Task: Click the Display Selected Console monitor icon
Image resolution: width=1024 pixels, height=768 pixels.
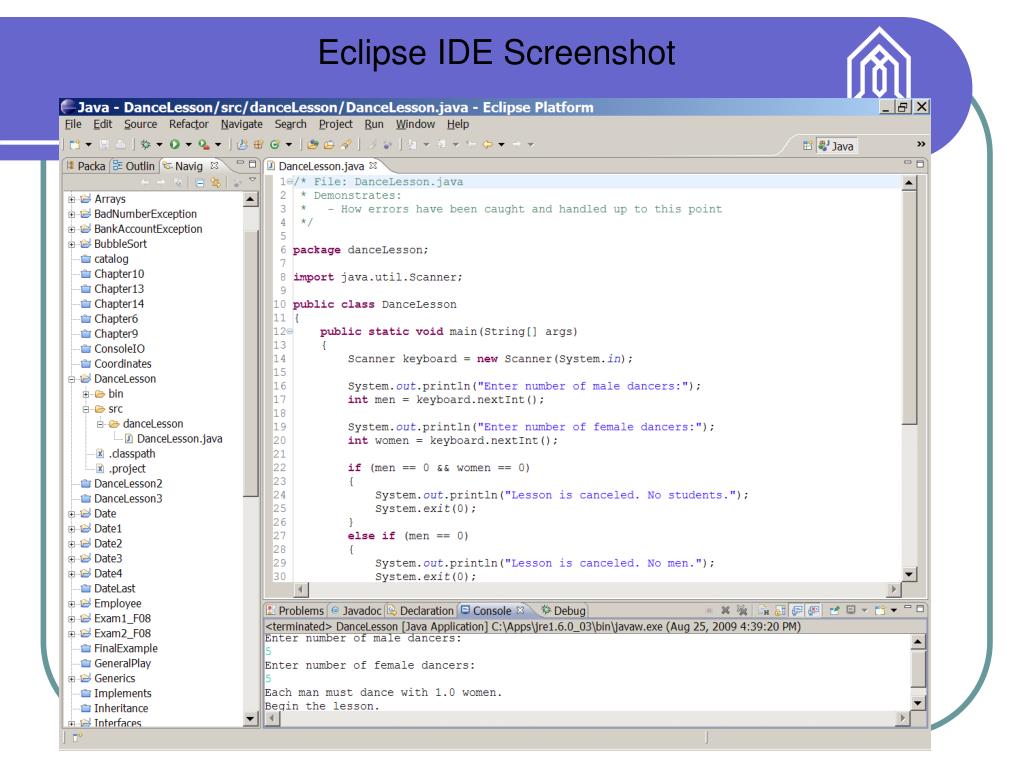Action: coord(852,610)
